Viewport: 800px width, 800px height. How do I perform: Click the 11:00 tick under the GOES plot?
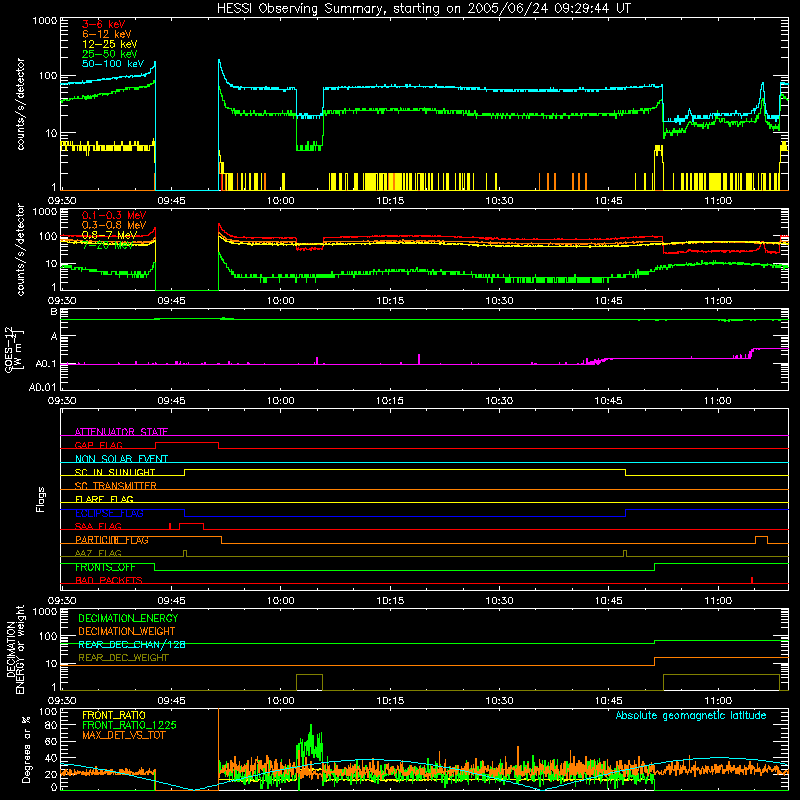pyautogui.click(x=717, y=401)
